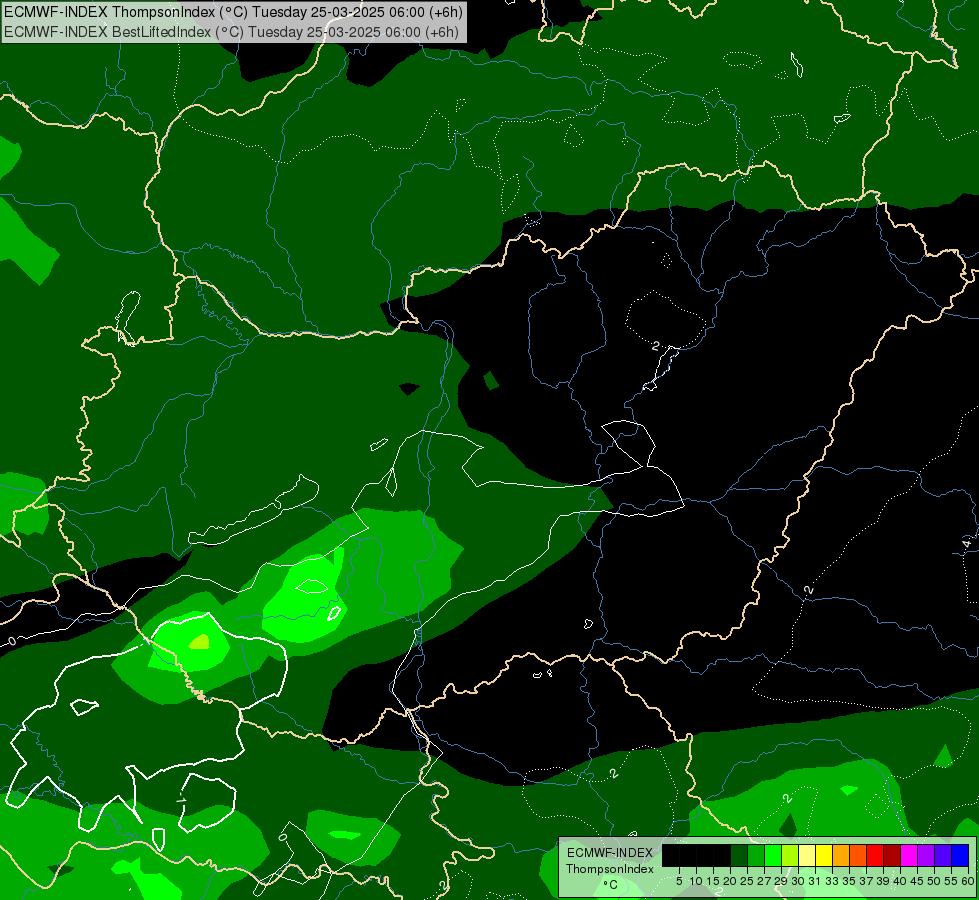Click the legend tick value '15'
Screen dimensions: 979x900
point(713,881)
